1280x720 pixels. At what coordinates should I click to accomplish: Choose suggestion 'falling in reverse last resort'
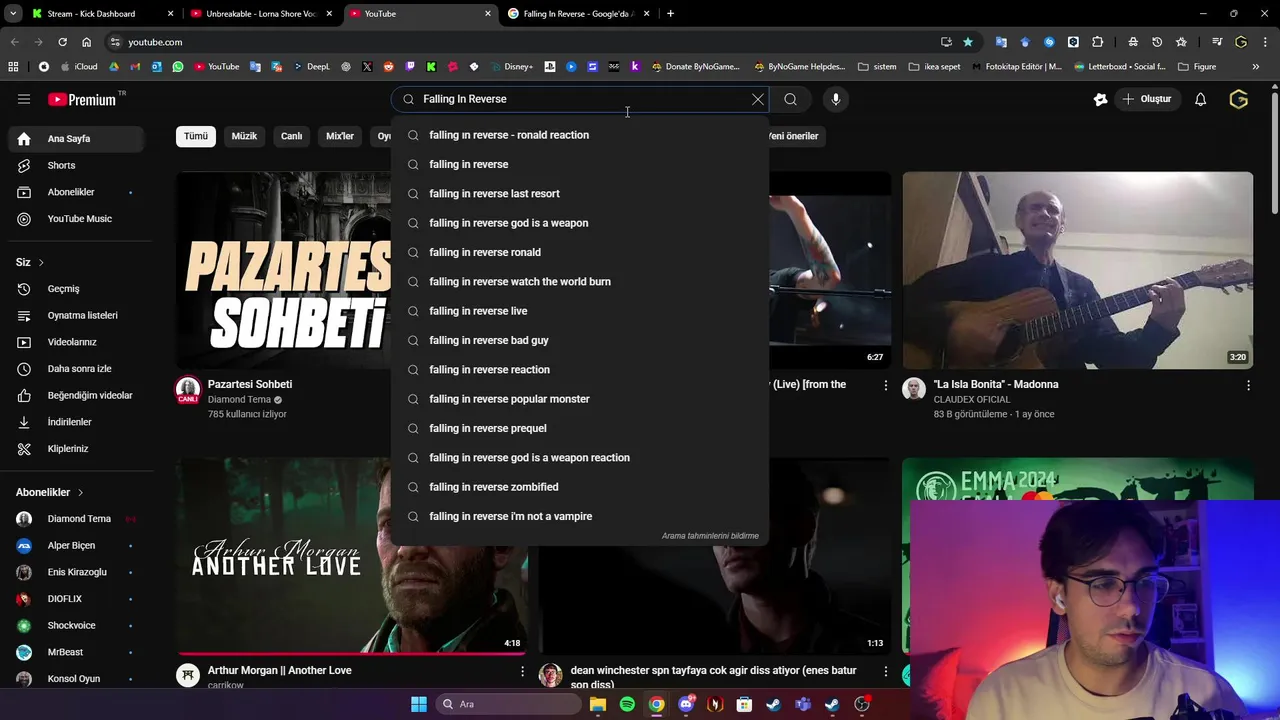580,194
